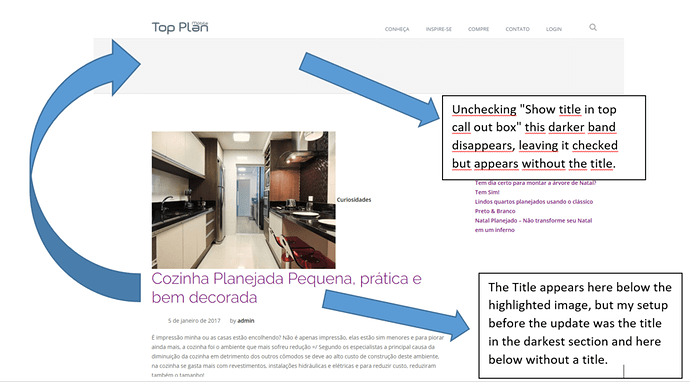Open the CONTATO menu item

tap(517, 29)
